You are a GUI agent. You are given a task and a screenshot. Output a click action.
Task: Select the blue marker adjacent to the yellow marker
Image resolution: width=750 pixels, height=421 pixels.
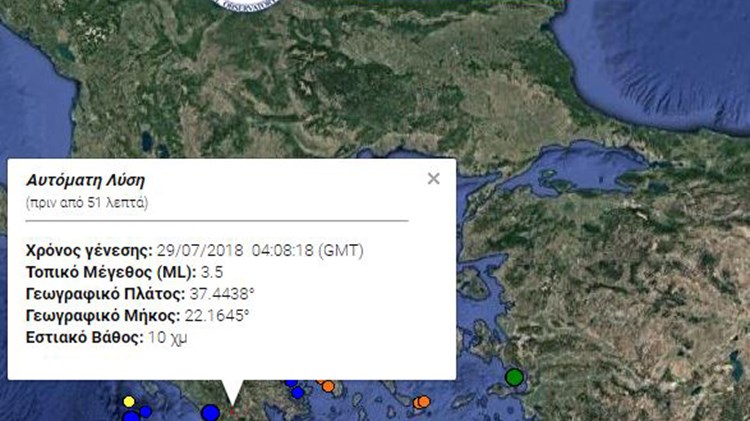coord(145,411)
